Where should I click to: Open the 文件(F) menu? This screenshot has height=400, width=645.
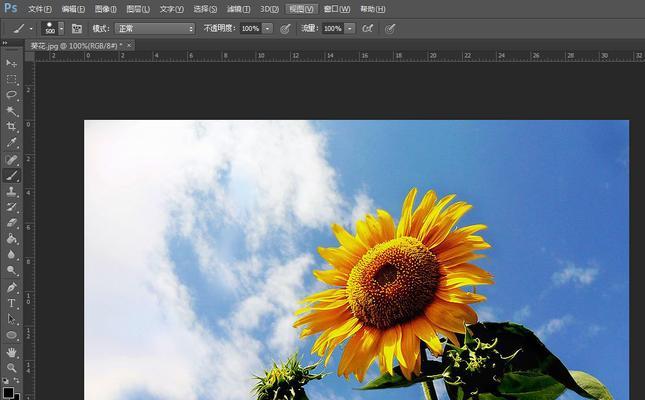coord(40,9)
